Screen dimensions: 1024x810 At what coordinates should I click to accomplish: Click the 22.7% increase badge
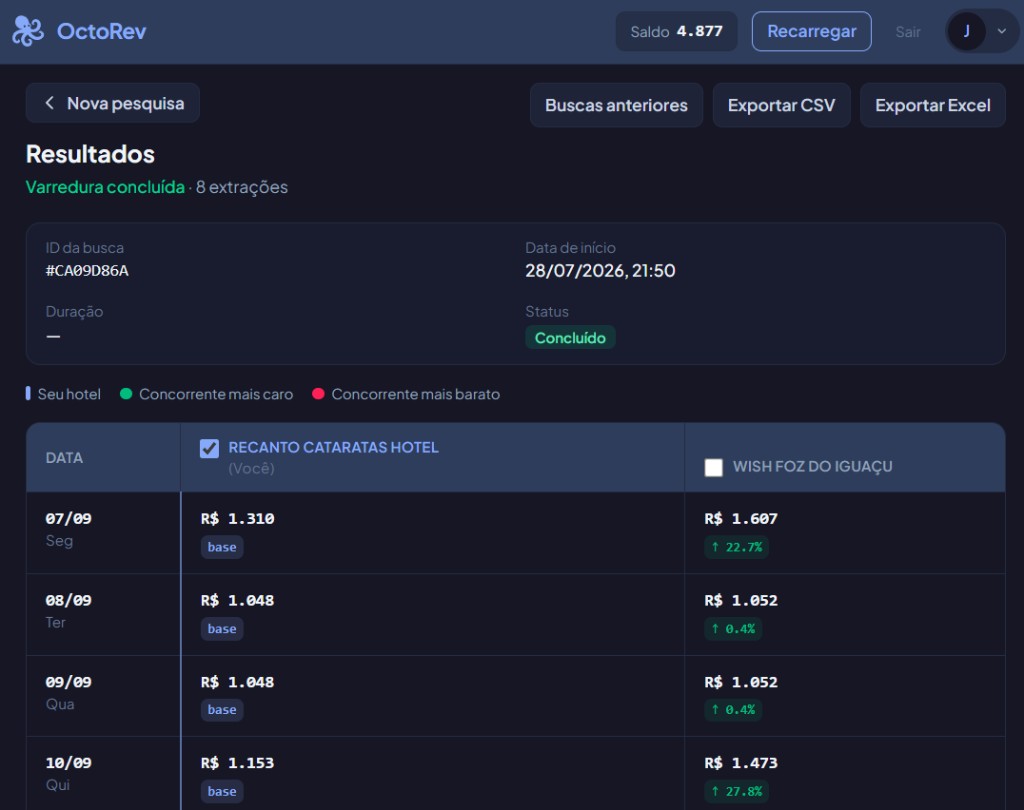click(x=736, y=547)
